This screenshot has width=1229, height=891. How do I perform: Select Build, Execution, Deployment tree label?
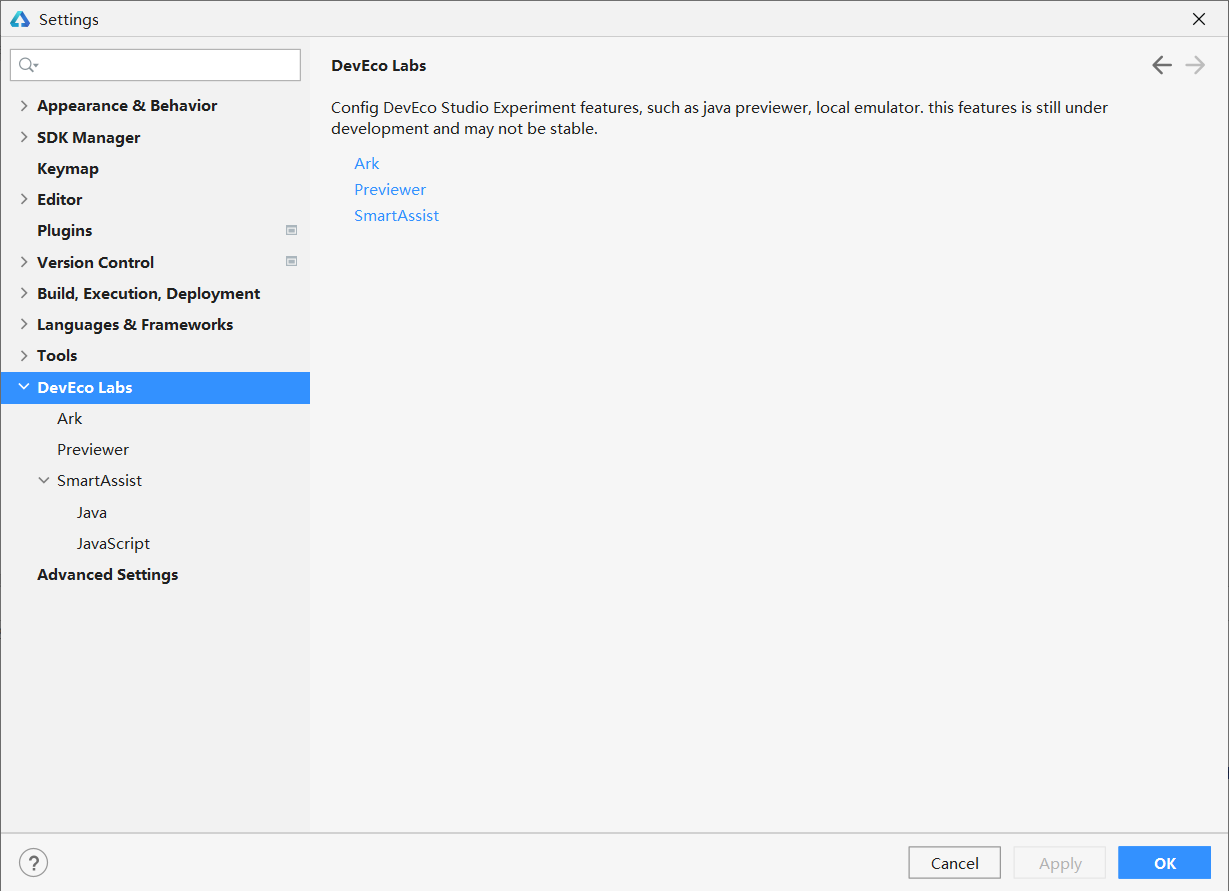[x=148, y=294]
